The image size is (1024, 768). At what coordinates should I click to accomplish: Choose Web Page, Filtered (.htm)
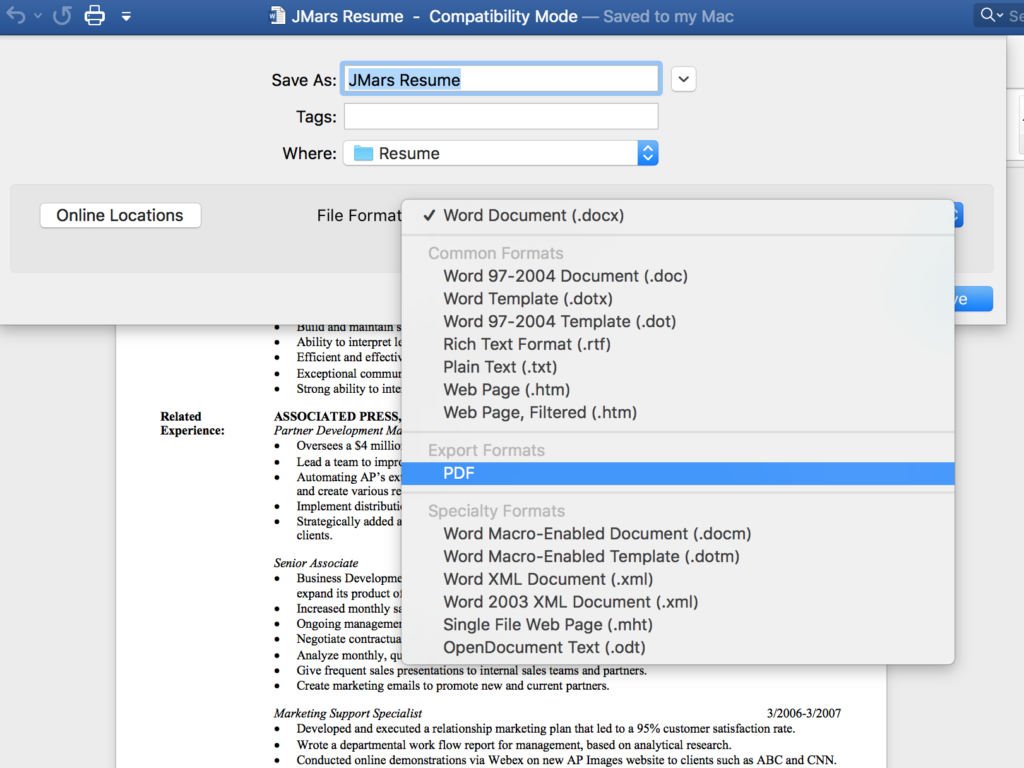(x=678, y=413)
